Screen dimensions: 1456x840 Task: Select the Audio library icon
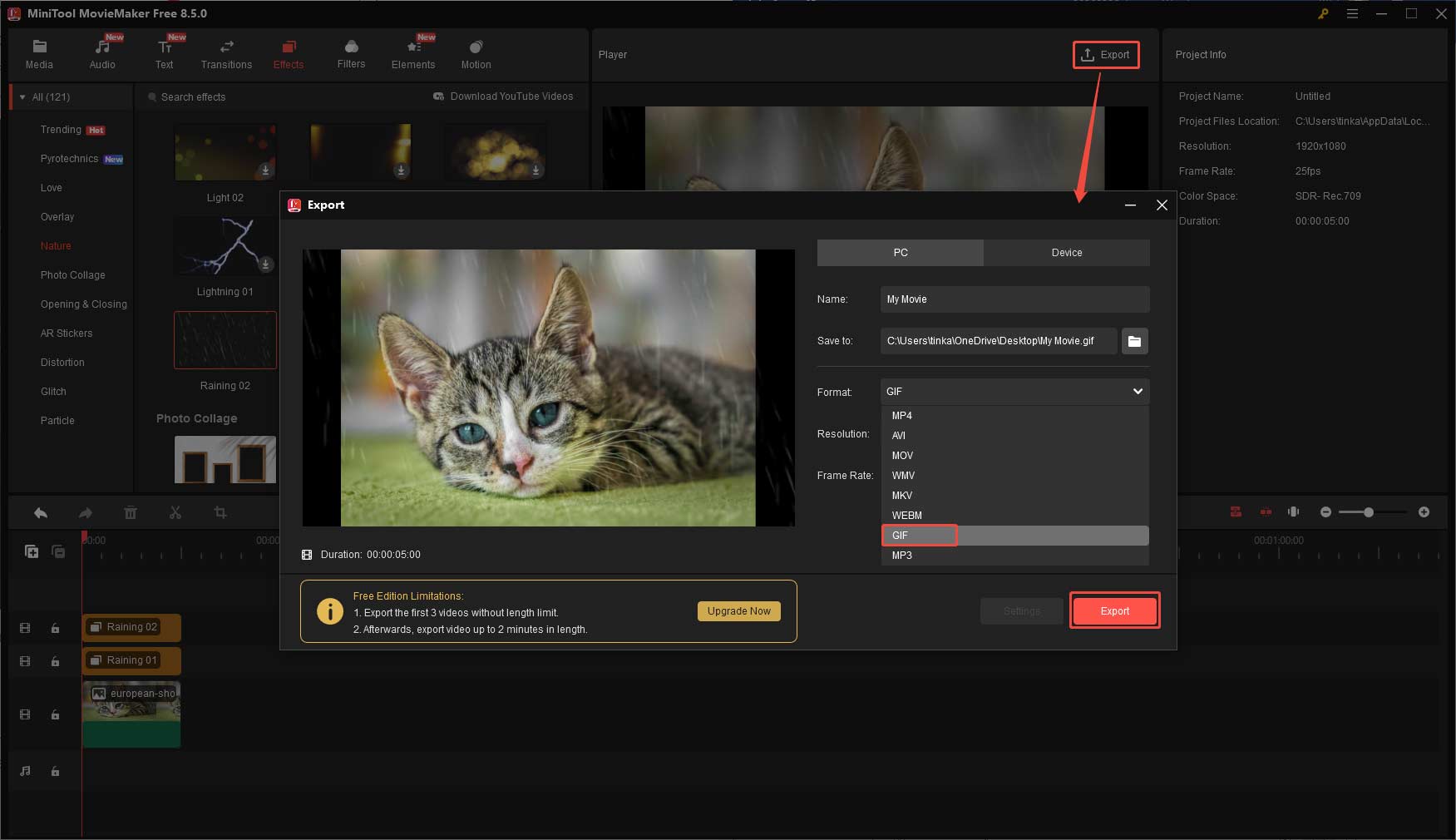(x=102, y=53)
